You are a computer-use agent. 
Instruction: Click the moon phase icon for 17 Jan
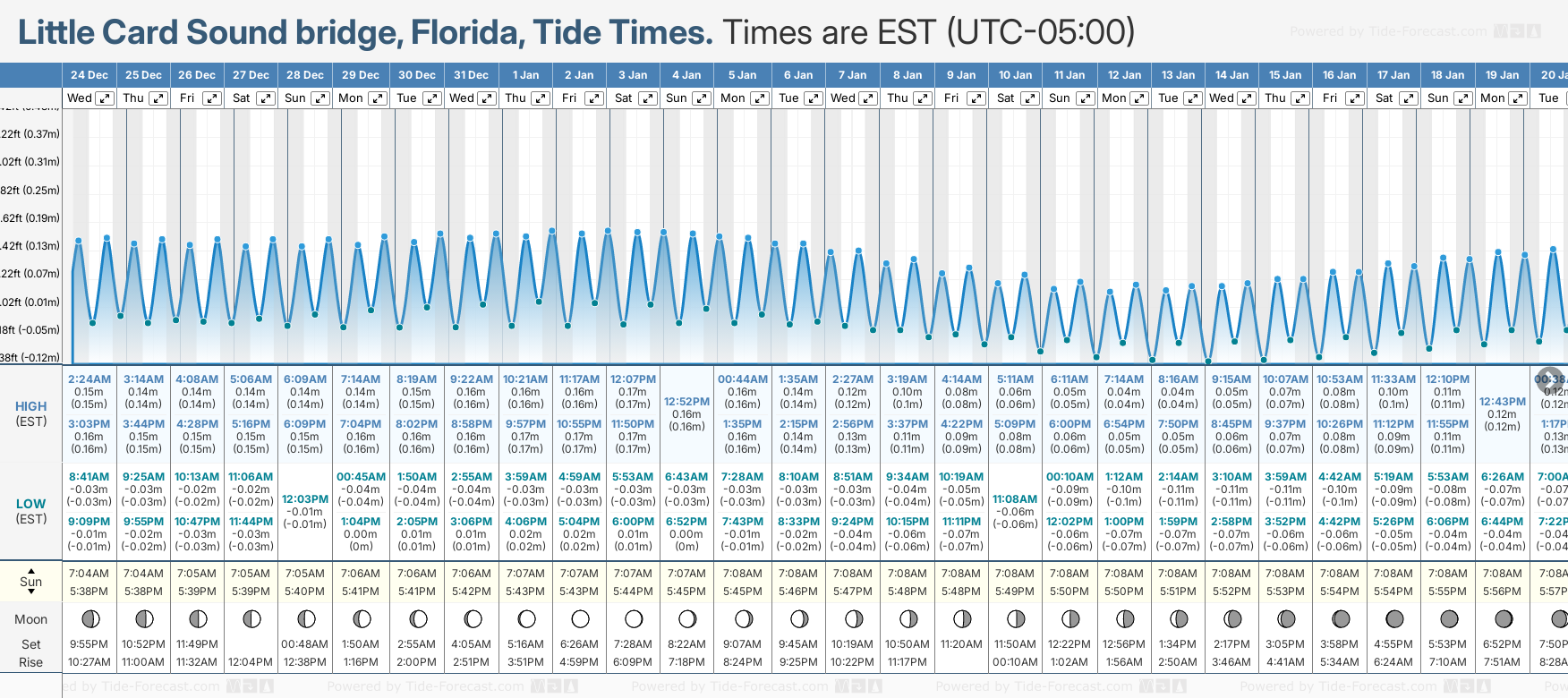[x=1394, y=618]
